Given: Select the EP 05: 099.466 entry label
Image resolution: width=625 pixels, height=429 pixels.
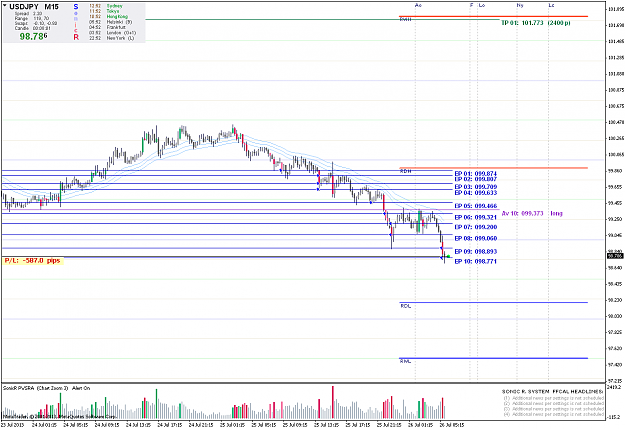Looking at the screenshot, I should click(x=476, y=206).
